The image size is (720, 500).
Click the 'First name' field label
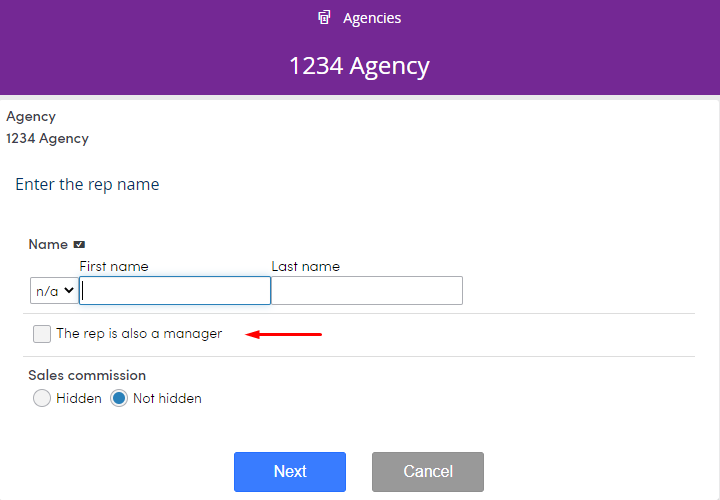[114, 266]
